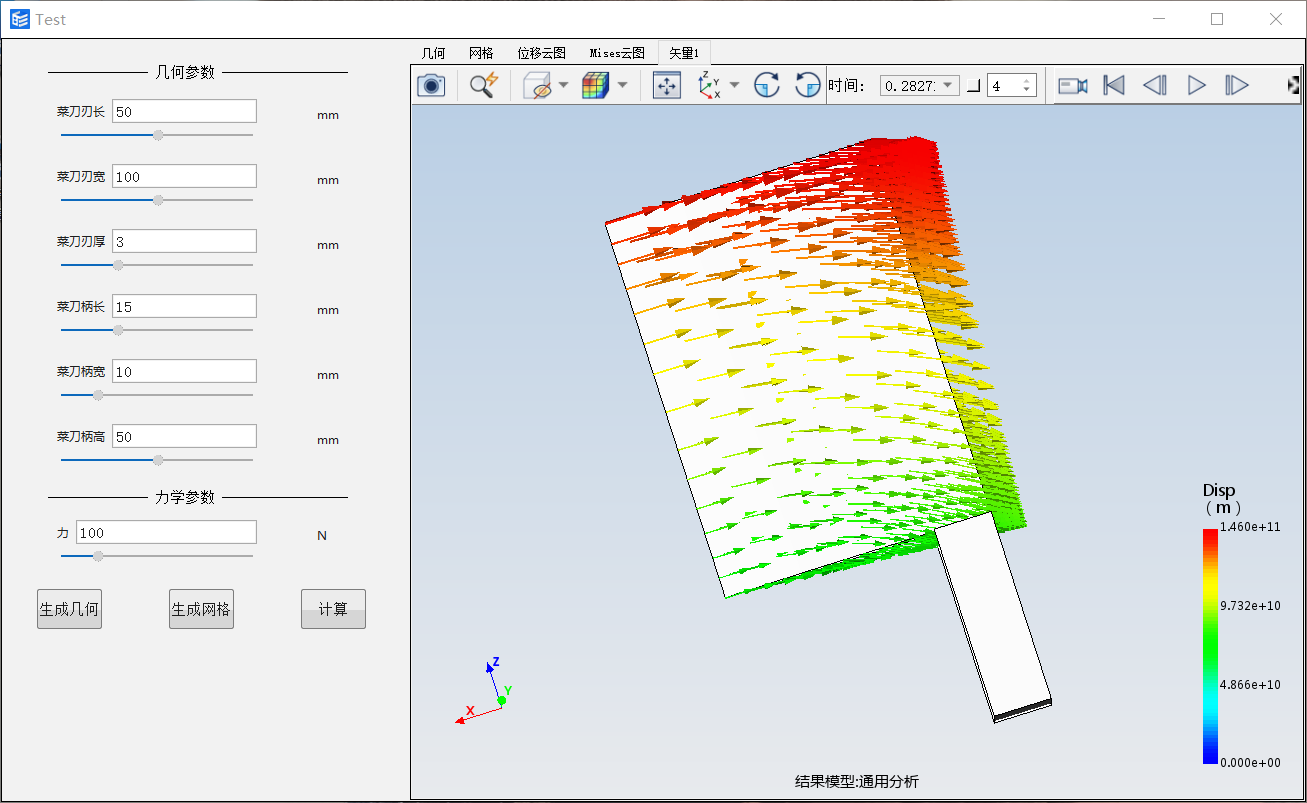Click the fit-to-view arrows icon
The width and height of the screenshot is (1307, 803).
[x=667, y=85]
